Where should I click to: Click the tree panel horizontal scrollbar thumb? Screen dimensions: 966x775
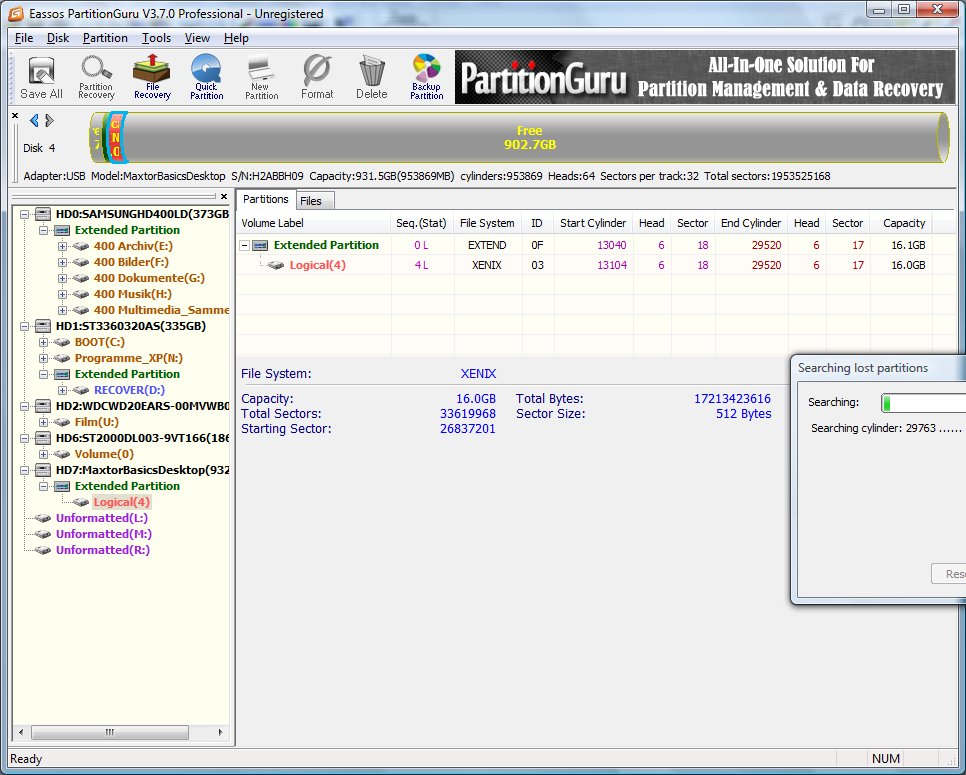click(110, 732)
